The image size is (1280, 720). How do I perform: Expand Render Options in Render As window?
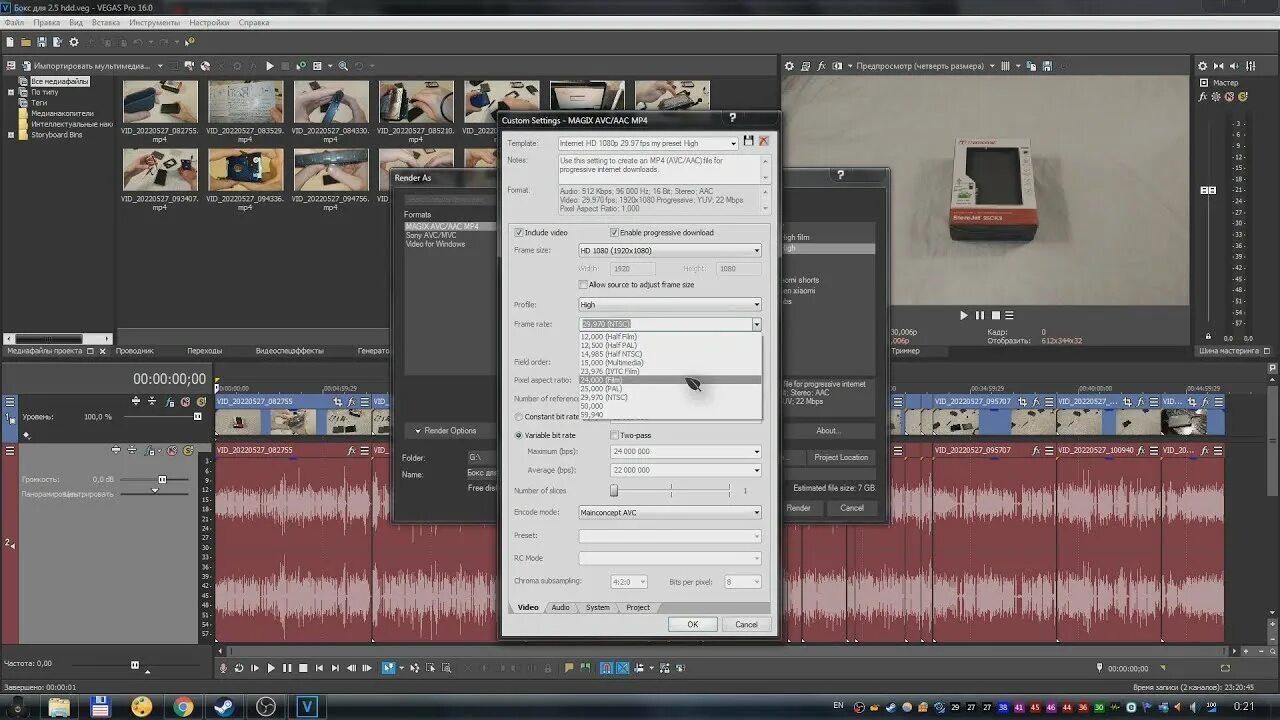click(445, 431)
